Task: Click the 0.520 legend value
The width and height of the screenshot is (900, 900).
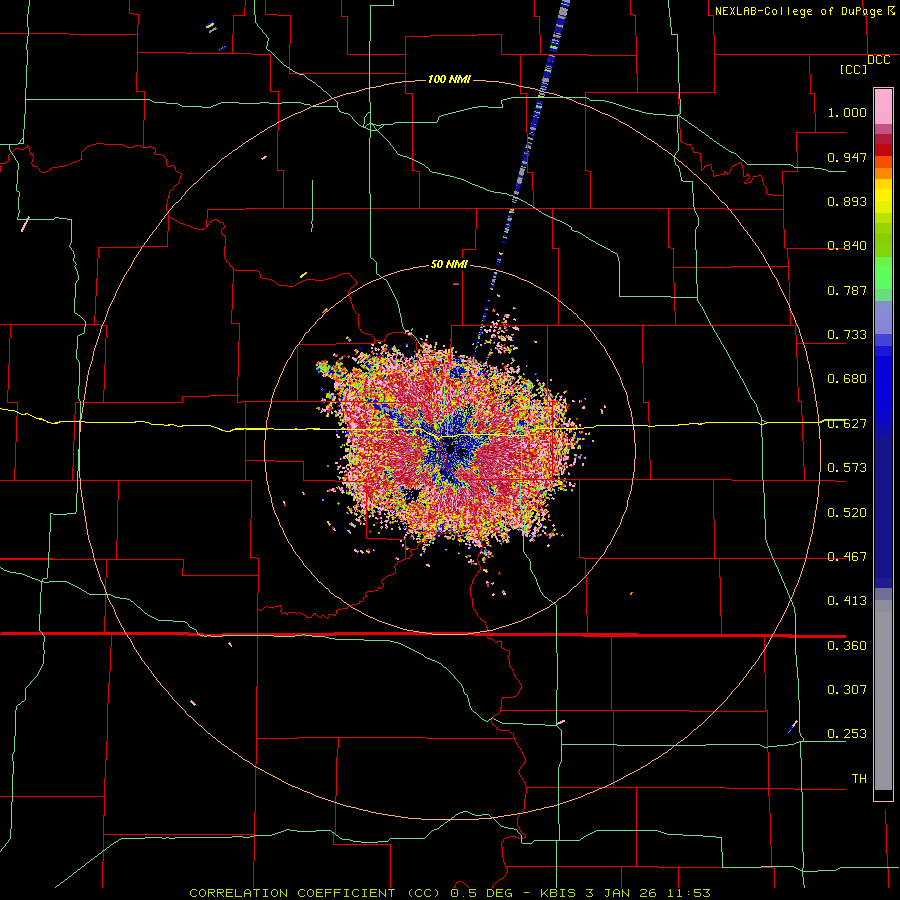Action: pos(847,513)
